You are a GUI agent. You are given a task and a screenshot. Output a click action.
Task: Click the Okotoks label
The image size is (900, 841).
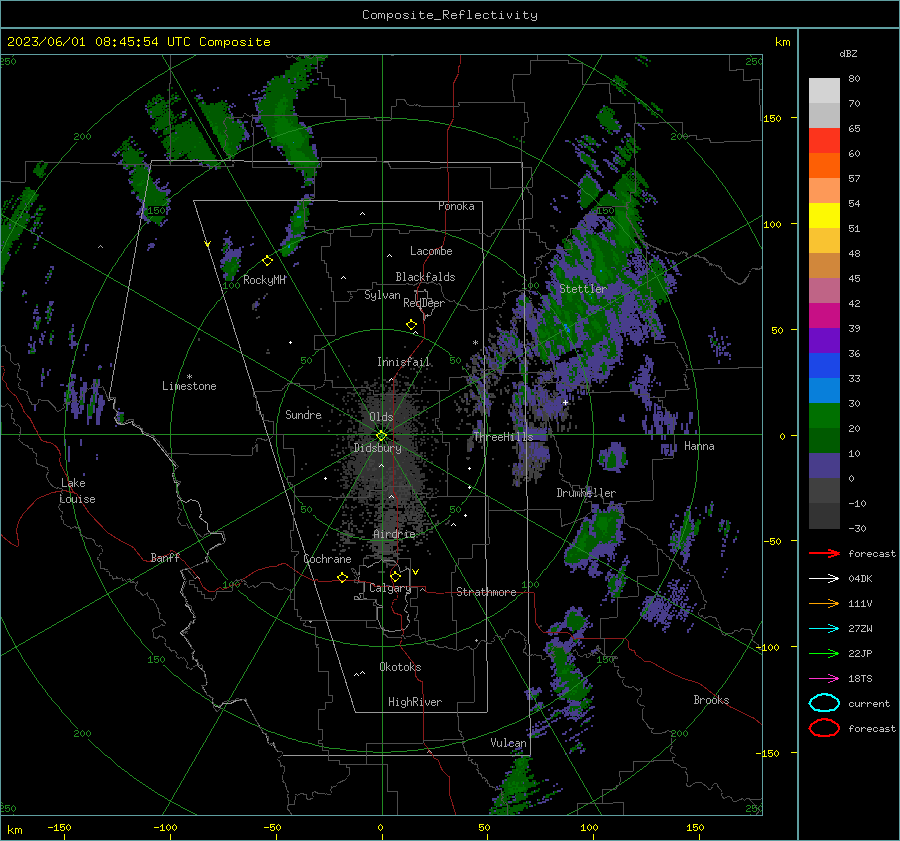[x=400, y=667]
